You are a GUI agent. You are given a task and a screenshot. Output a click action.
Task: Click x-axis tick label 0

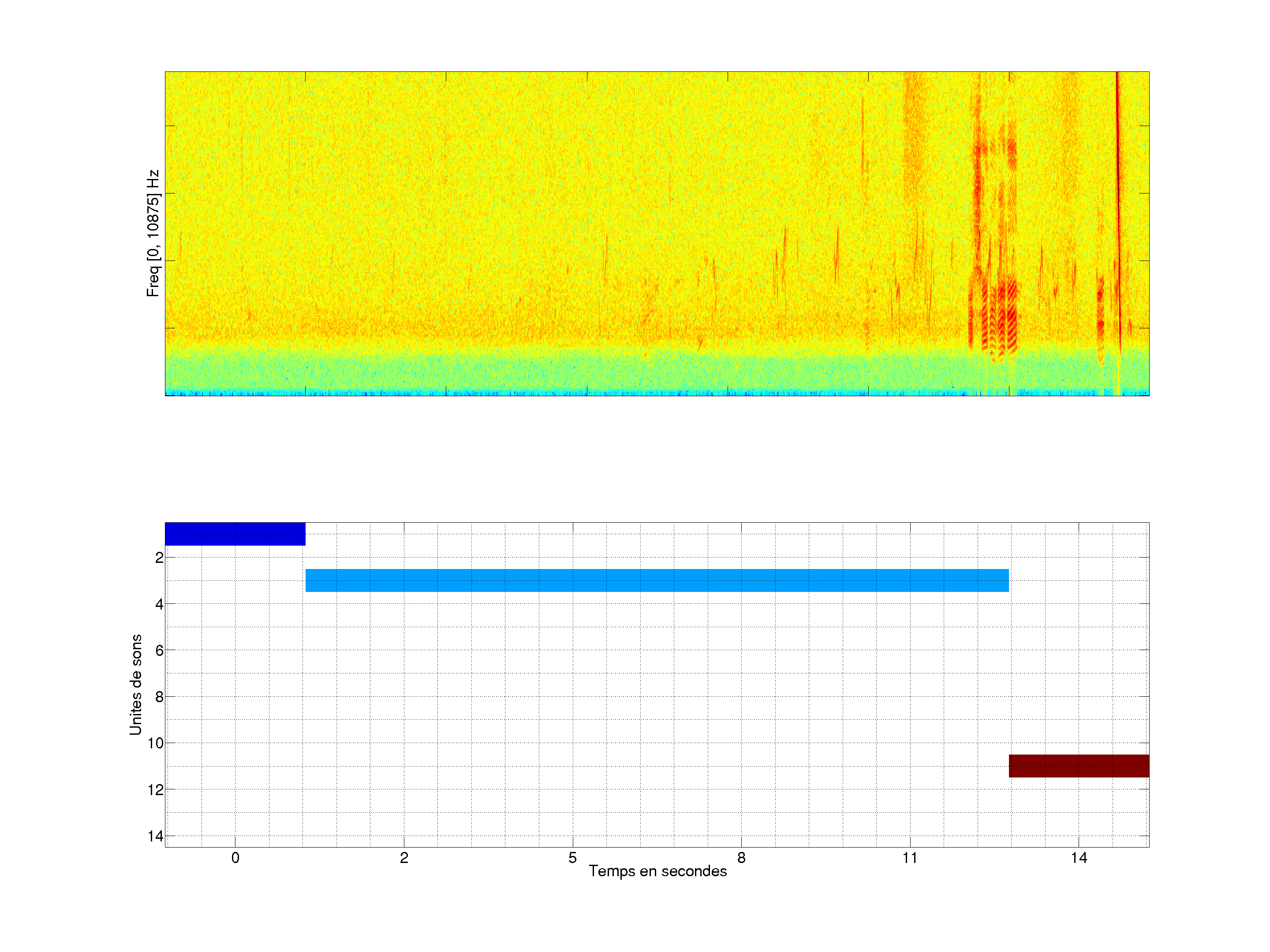coord(235,858)
